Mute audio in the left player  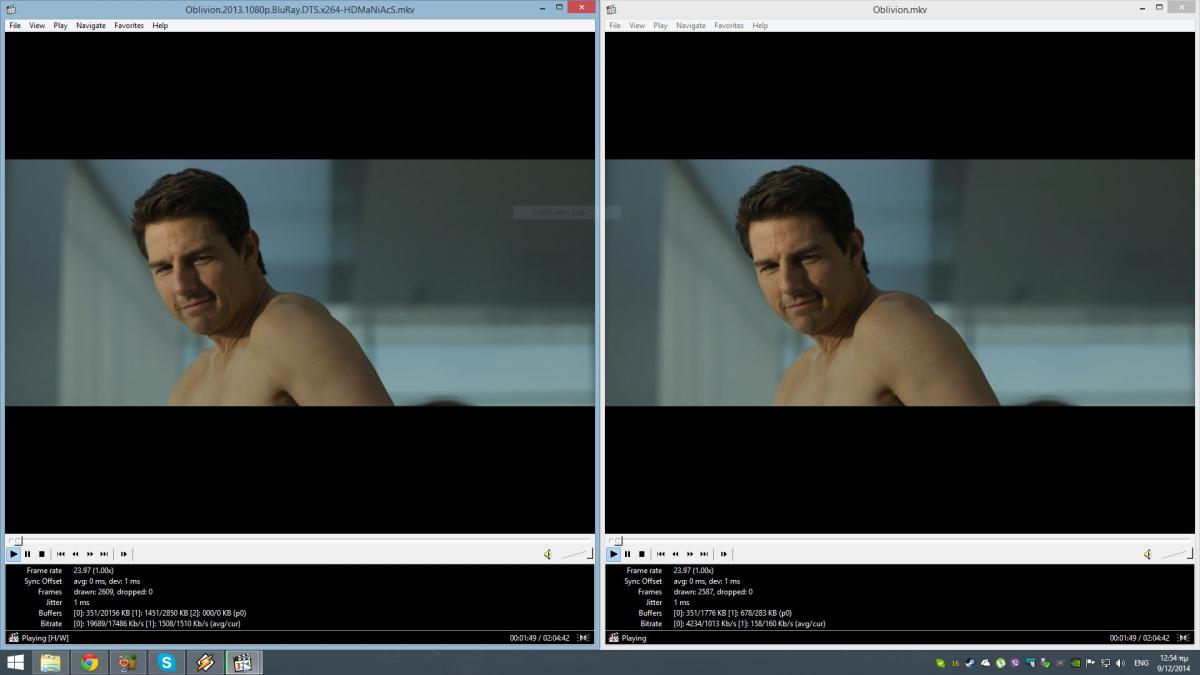tap(547, 554)
